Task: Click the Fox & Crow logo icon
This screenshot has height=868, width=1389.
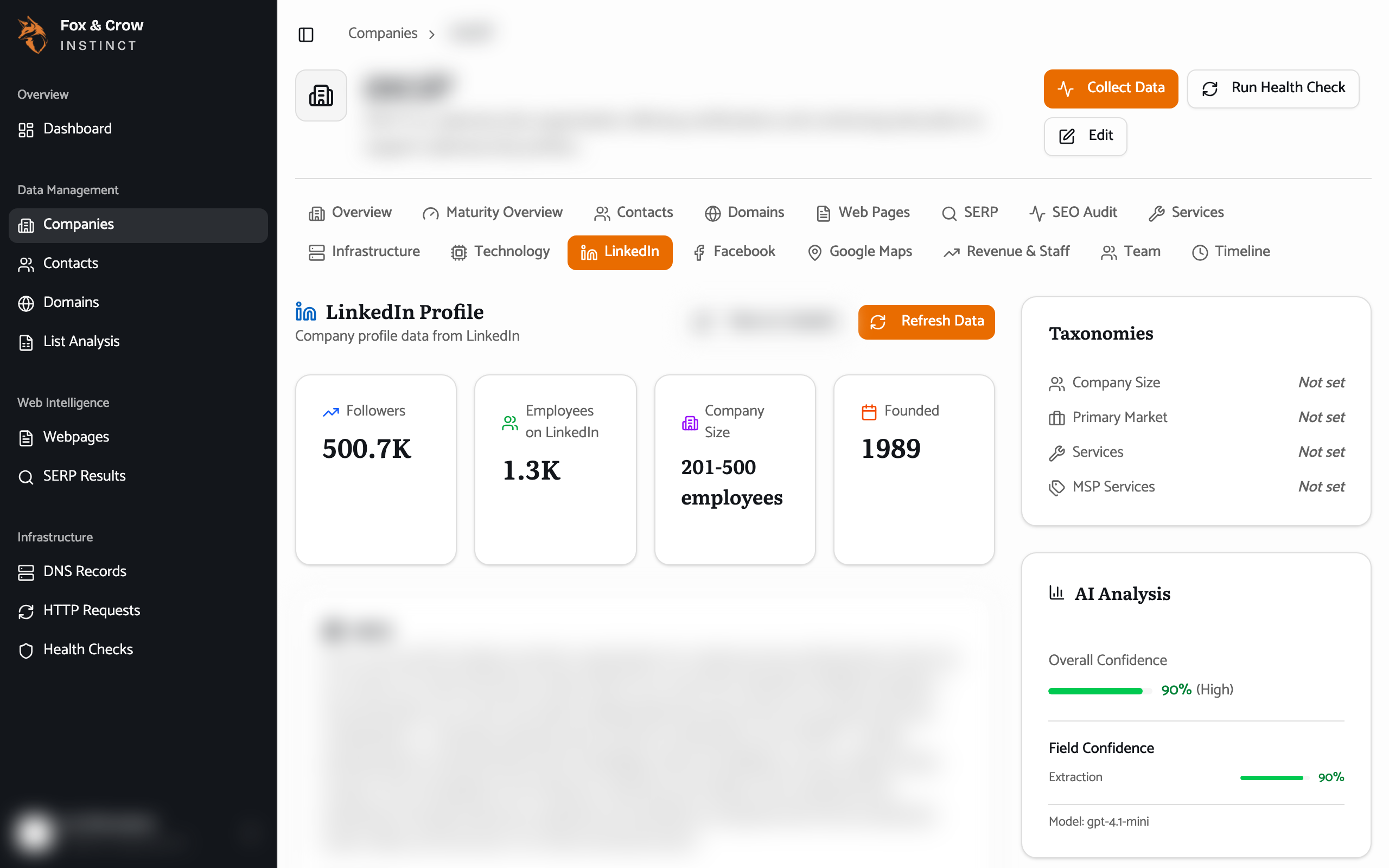Action: coord(32,35)
